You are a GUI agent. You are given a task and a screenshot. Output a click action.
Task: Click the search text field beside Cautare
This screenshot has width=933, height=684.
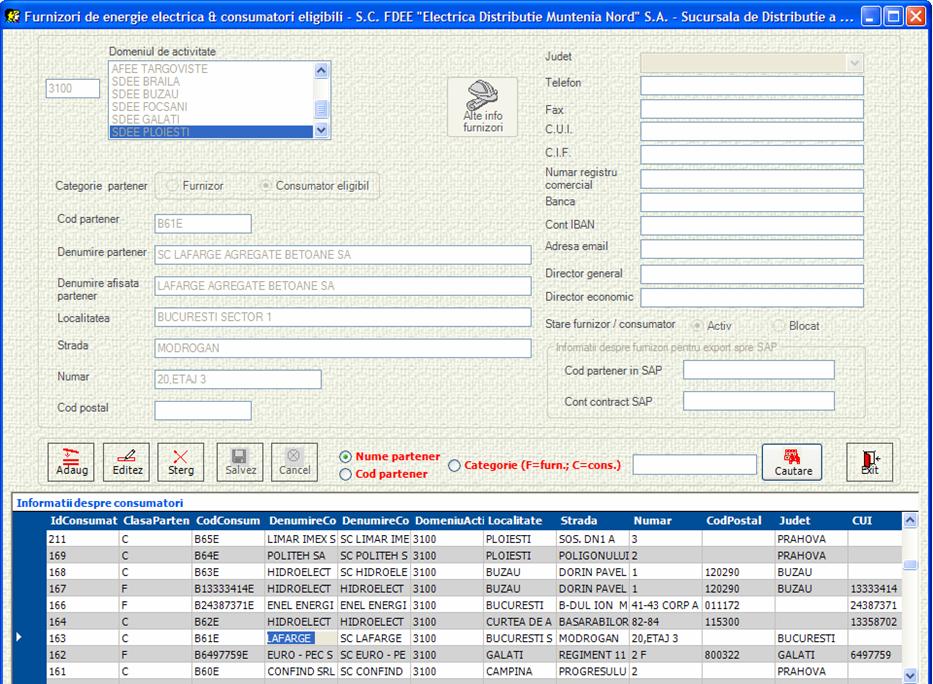coord(694,464)
